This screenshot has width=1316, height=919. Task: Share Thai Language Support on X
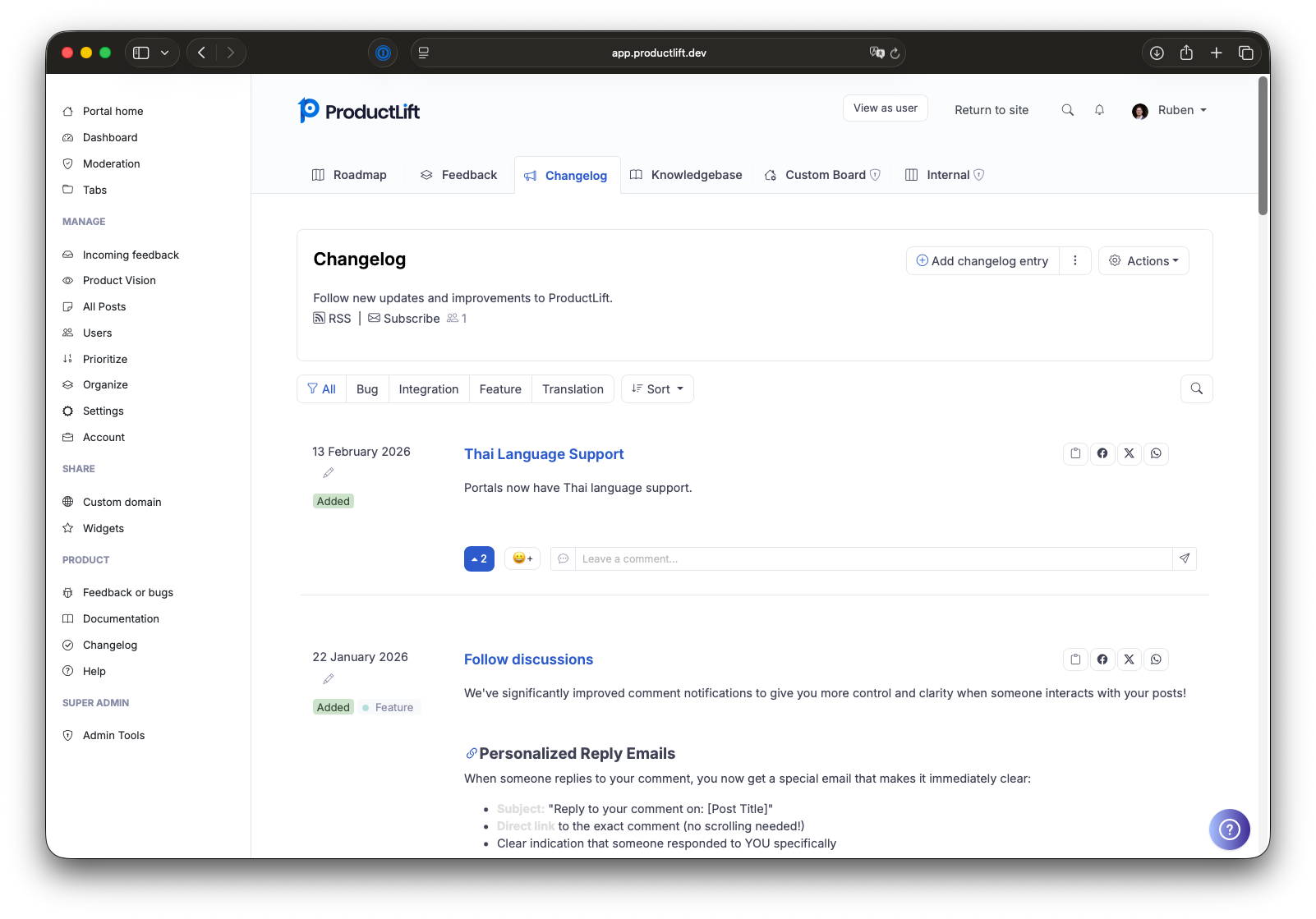click(1130, 453)
